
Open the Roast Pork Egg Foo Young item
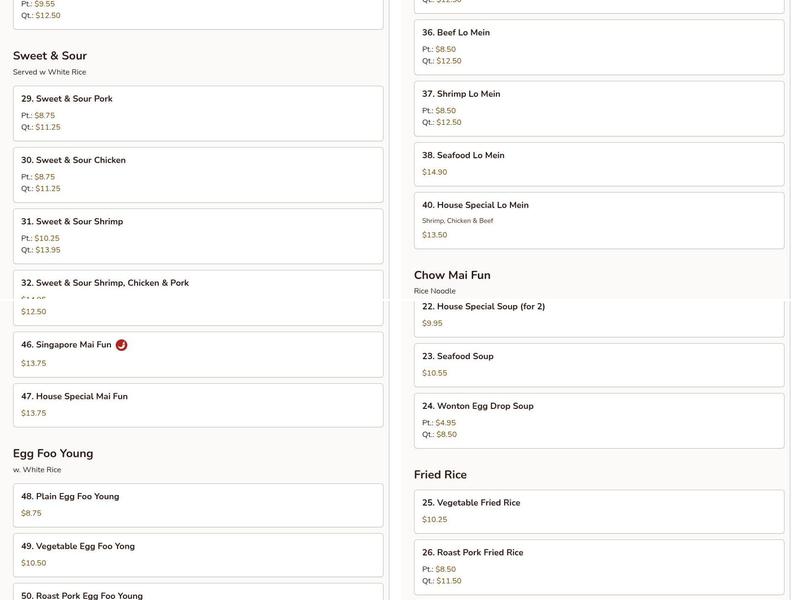pos(196,593)
